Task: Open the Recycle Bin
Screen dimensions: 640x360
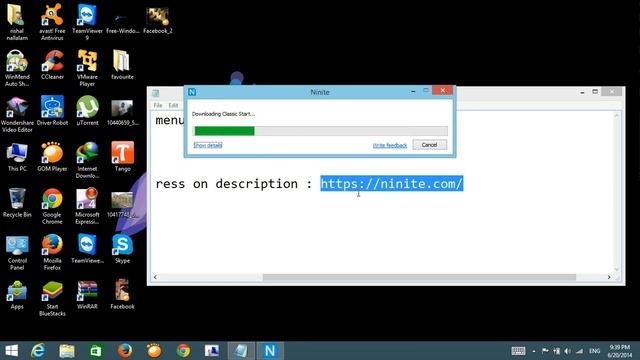Action: click(x=17, y=203)
